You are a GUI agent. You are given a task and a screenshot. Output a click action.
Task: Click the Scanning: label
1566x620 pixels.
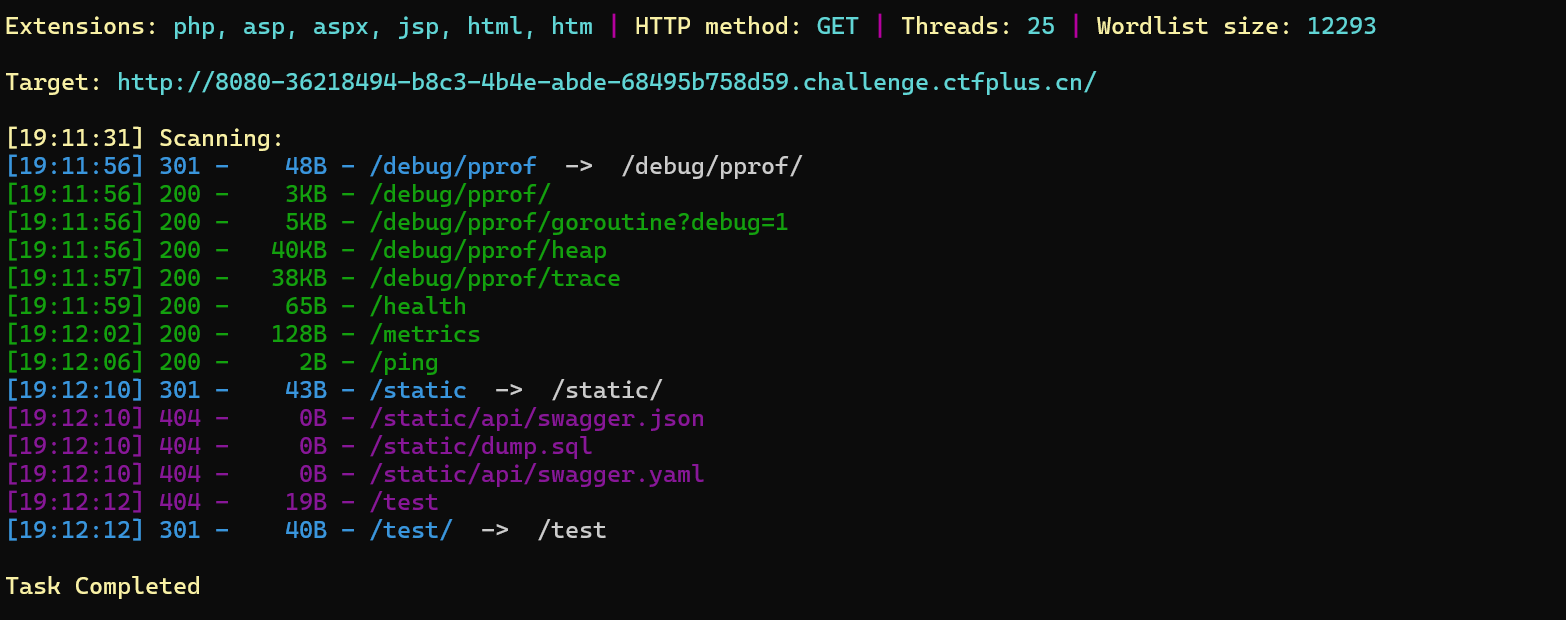pos(222,138)
